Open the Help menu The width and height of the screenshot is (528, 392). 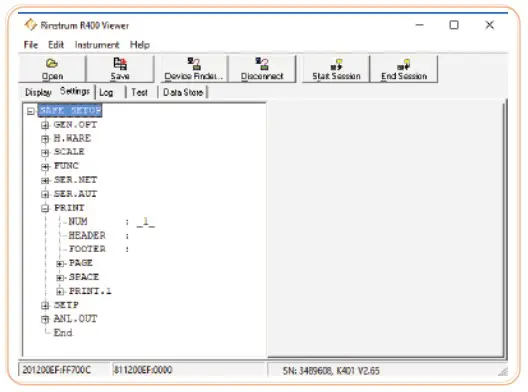[140, 45]
